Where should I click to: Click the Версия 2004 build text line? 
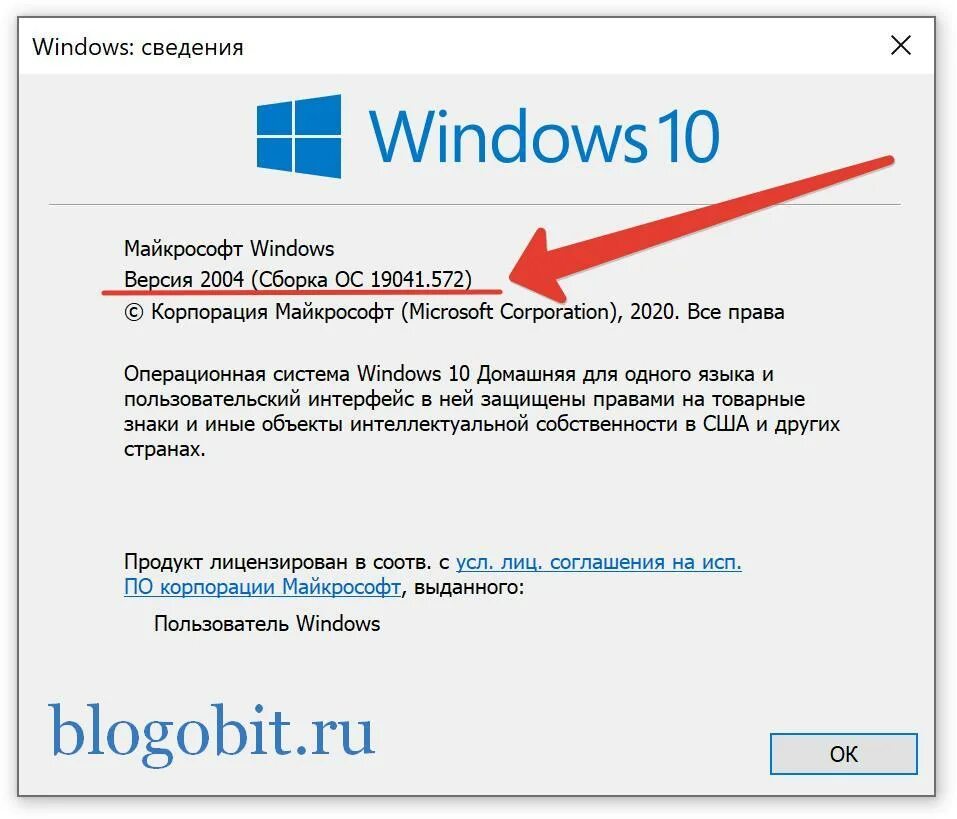[298, 279]
